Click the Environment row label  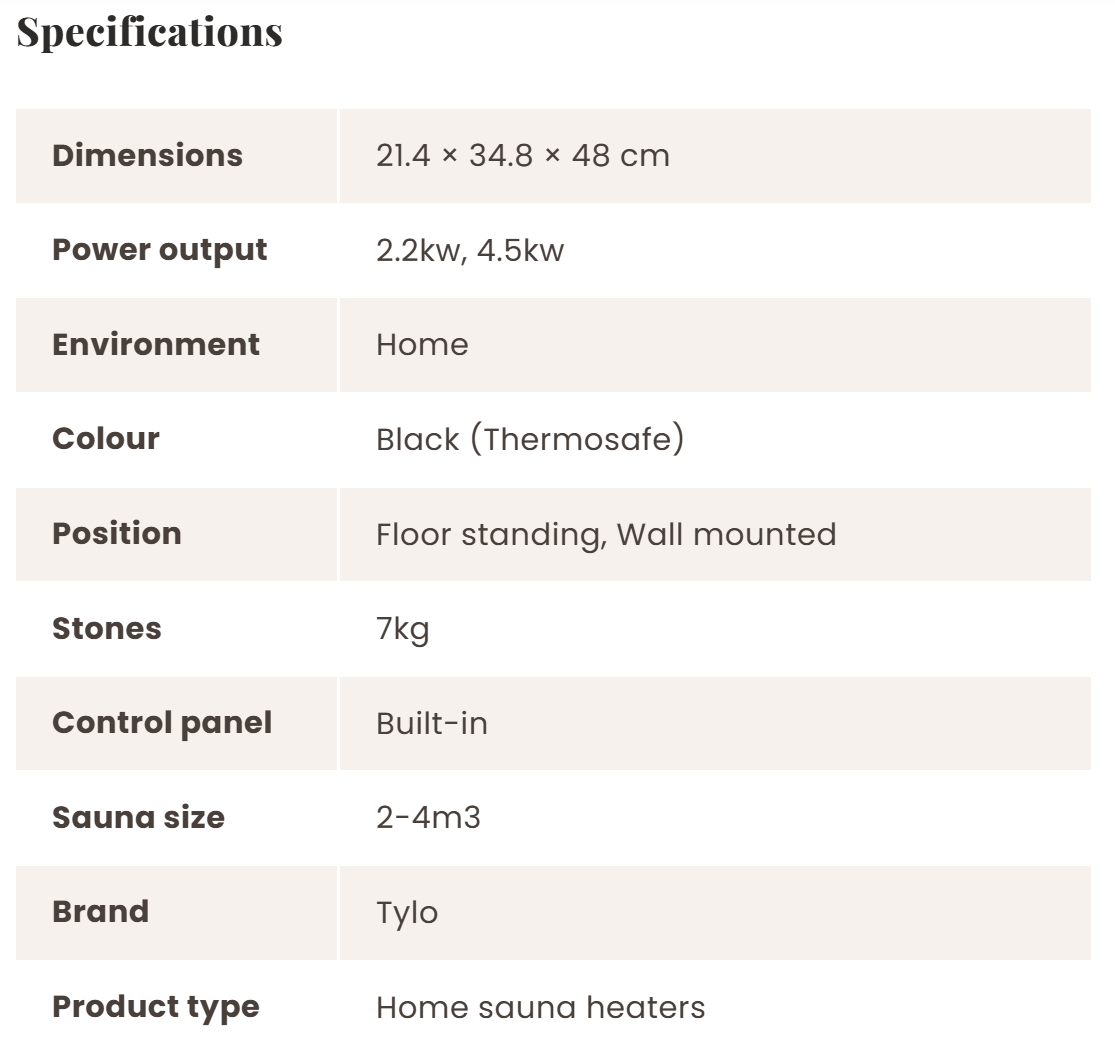click(x=155, y=344)
